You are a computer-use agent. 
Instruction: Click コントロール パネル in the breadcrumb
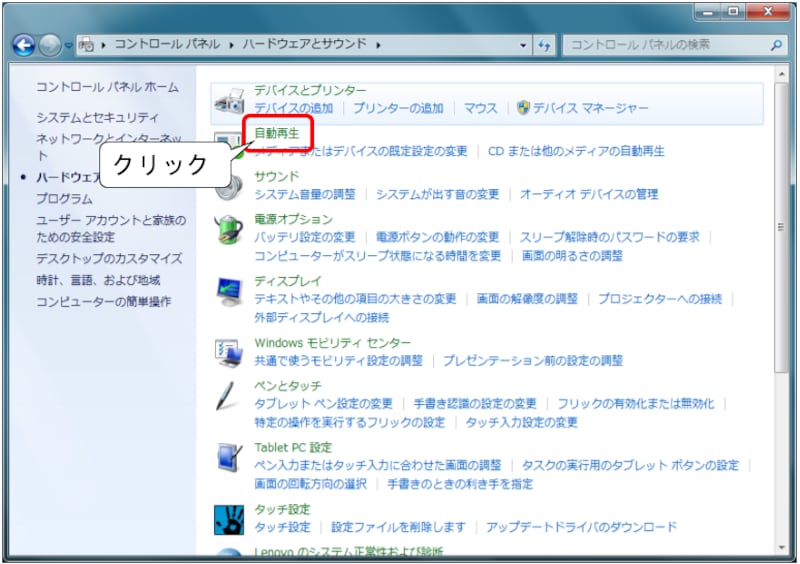click(x=167, y=44)
